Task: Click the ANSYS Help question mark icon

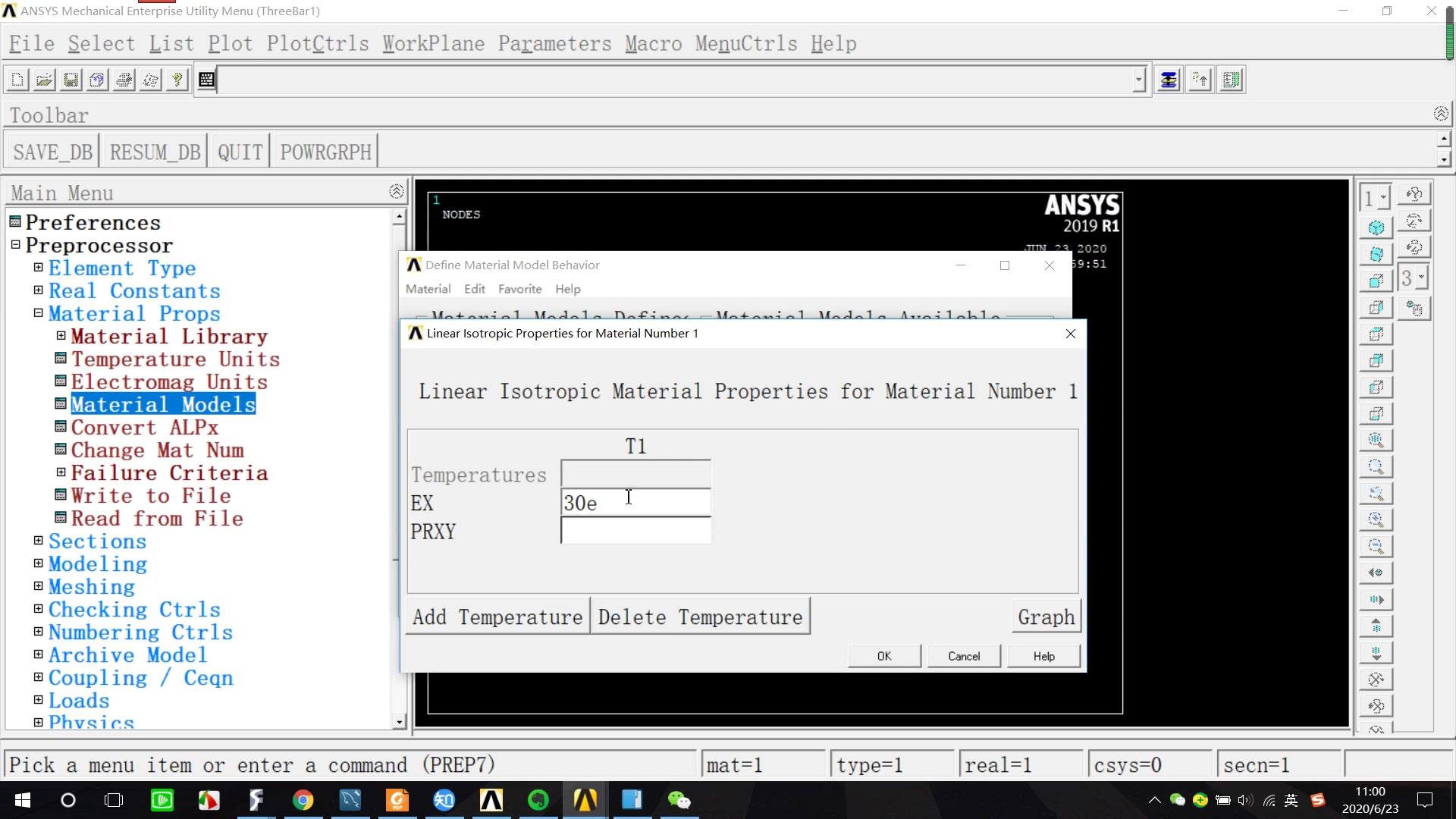Action: tap(177, 80)
